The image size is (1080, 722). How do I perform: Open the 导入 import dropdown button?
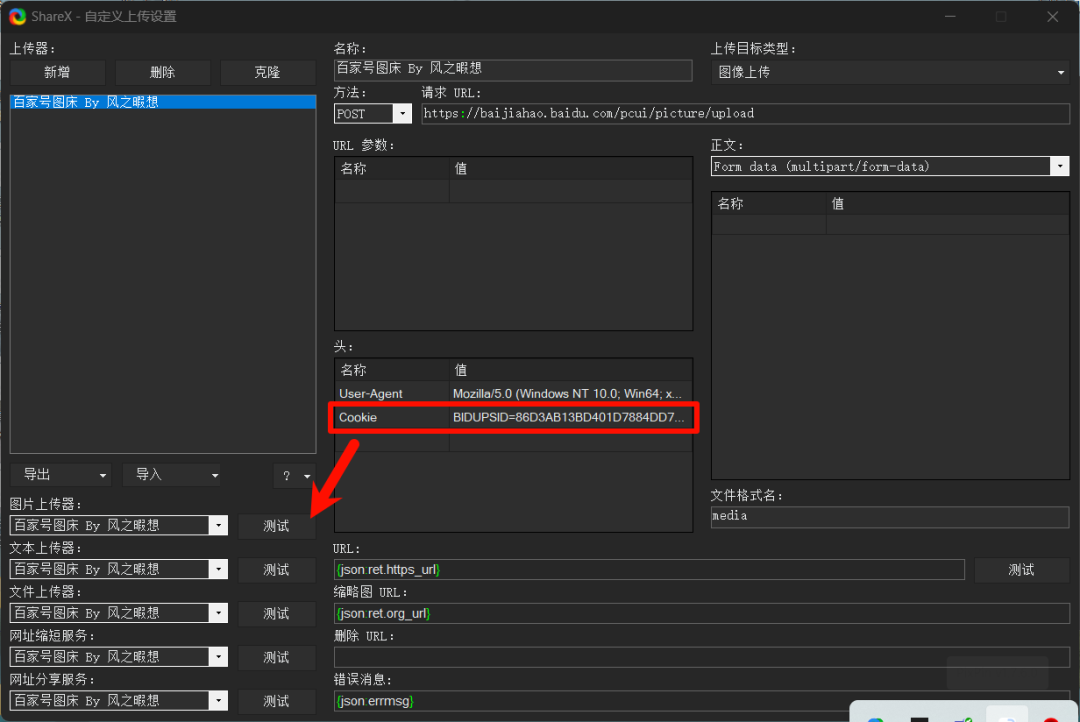click(172, 475)
